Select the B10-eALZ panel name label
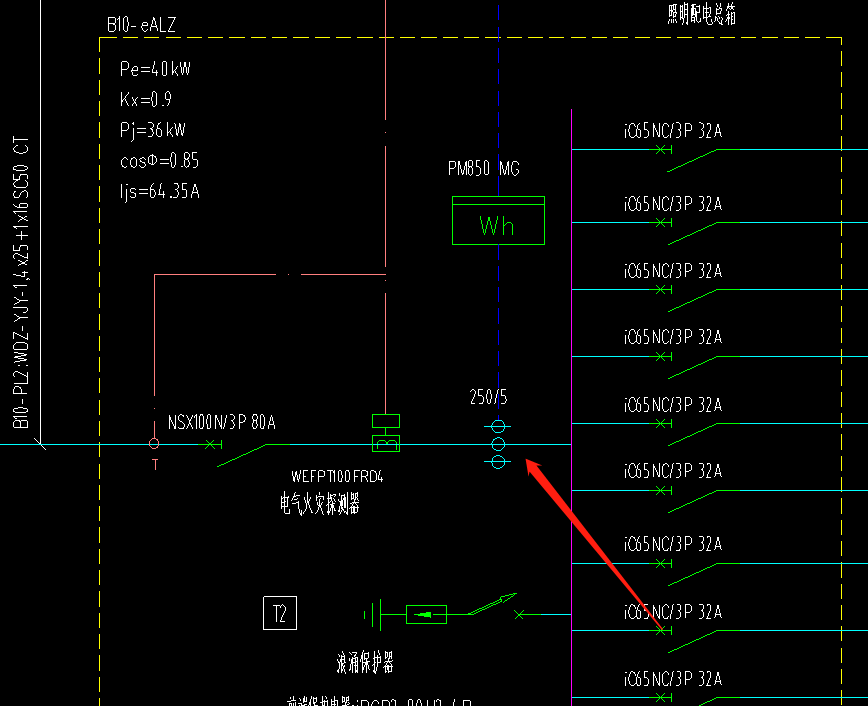868x706 pixels. click(141, 25)
